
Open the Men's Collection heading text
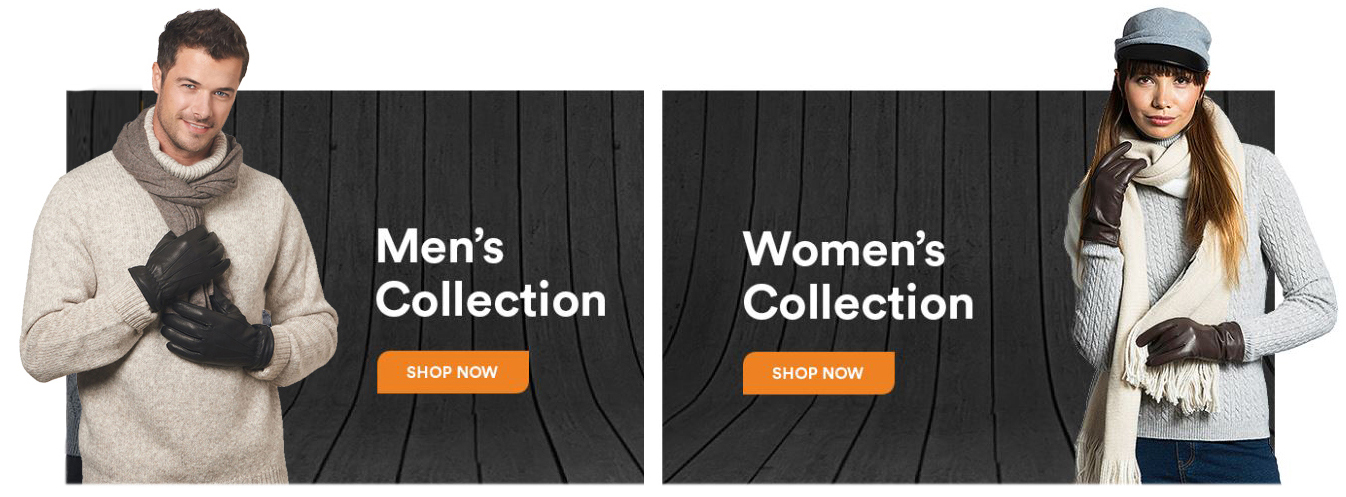coord(491,273)
